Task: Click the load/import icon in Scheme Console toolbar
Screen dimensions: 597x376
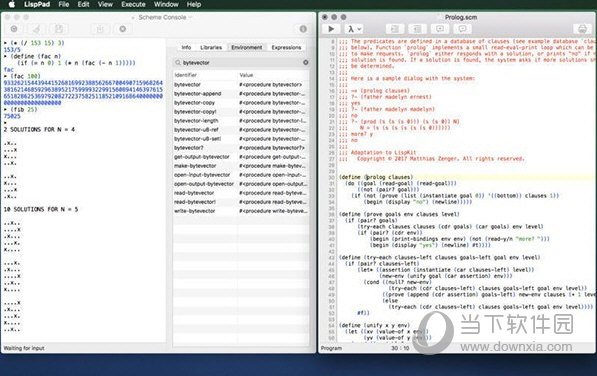Action: [x=100, y=29]
